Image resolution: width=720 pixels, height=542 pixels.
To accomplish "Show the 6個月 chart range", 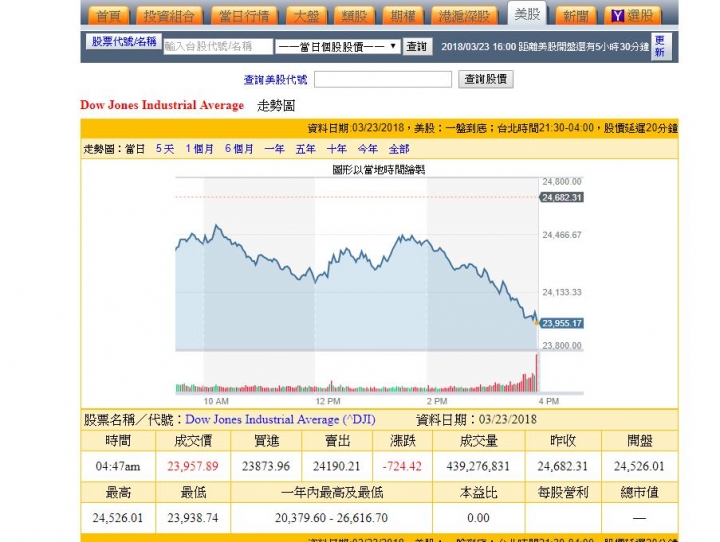I will click(239, 149).
